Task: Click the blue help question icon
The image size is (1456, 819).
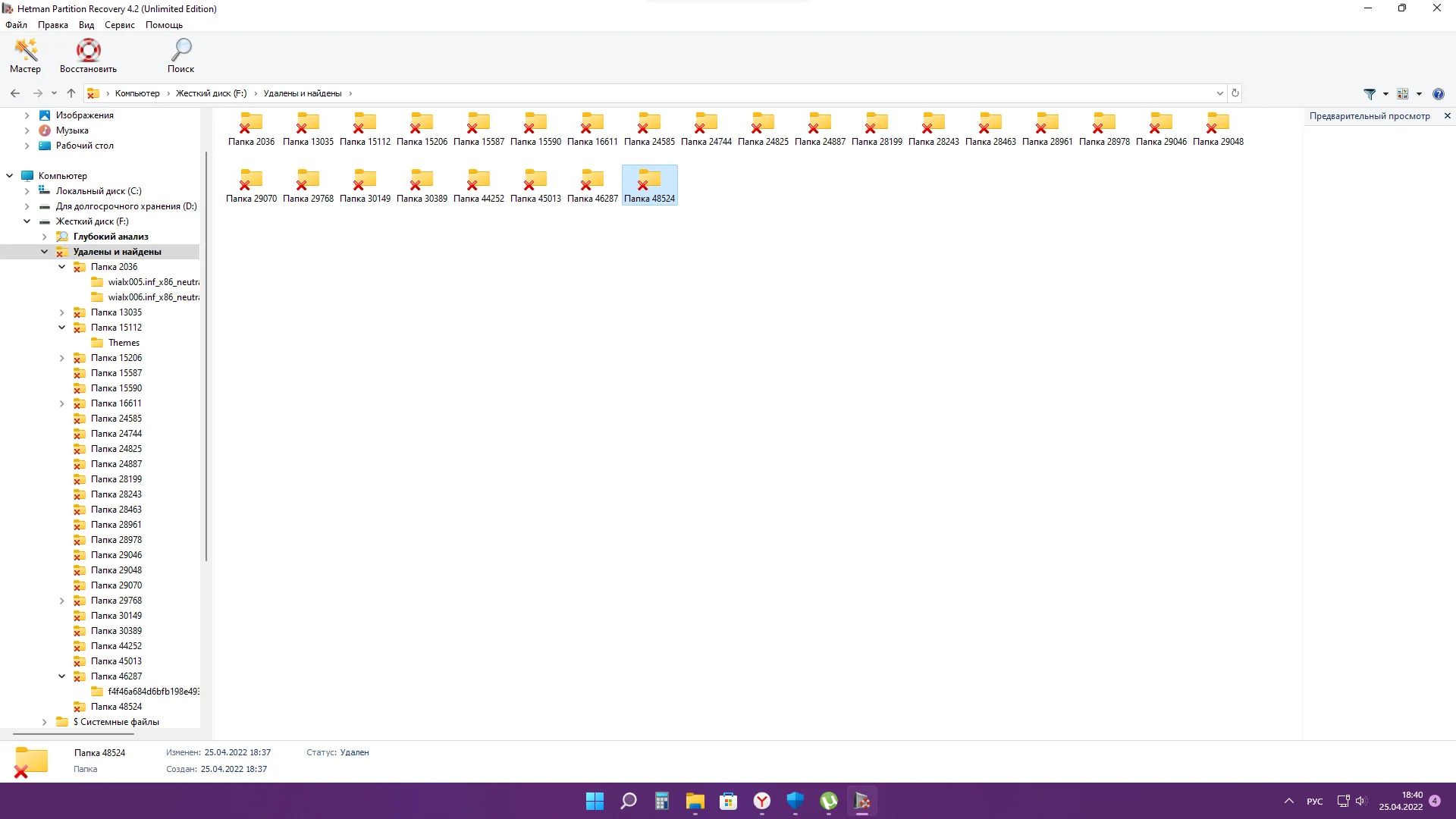Action: click(1438, 94)
